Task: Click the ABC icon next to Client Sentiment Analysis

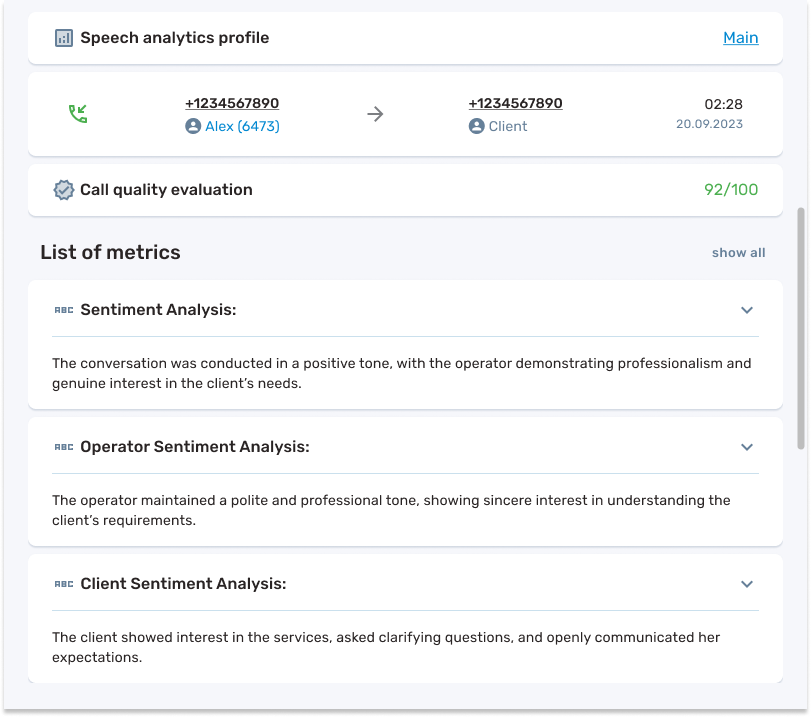Action: (64, 584)
